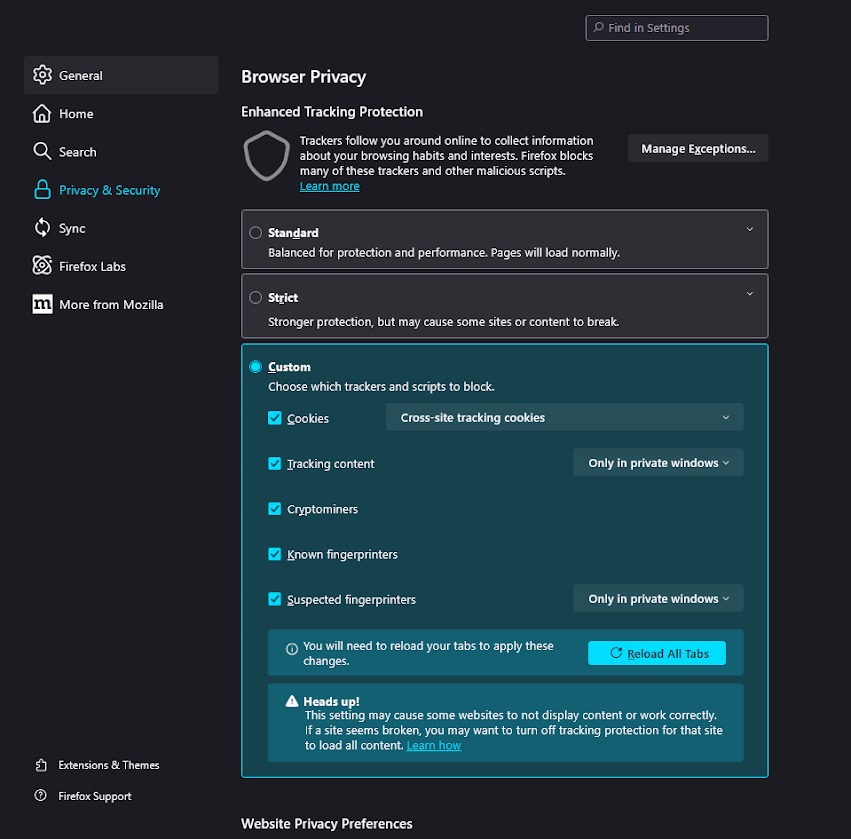Click 'Stronger protection' description text
Image resolution: width=851 pixels, height=839 pixels.
coord(443,322)
